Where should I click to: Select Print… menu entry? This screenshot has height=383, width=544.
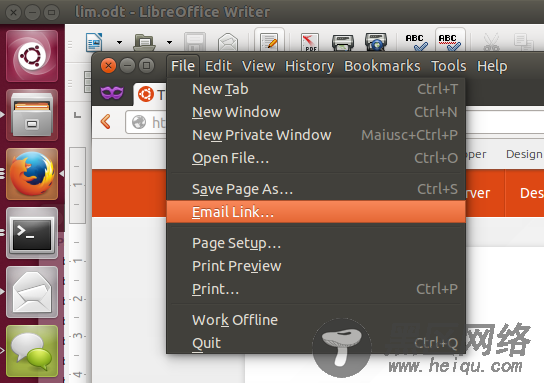(316, 289)
